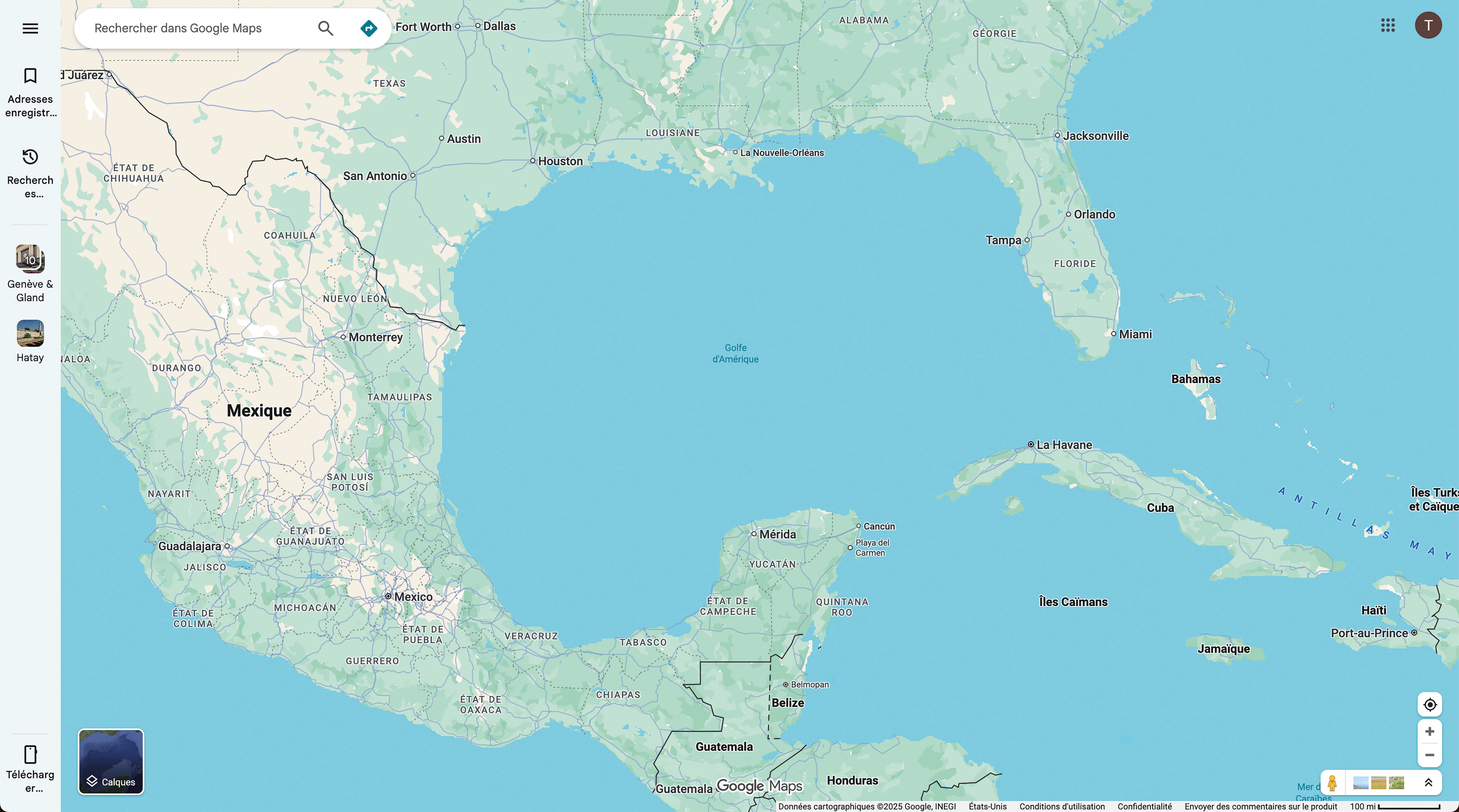Open the Calques layers switcher
The image size is (1459, 812).
[x=111, y=762]
